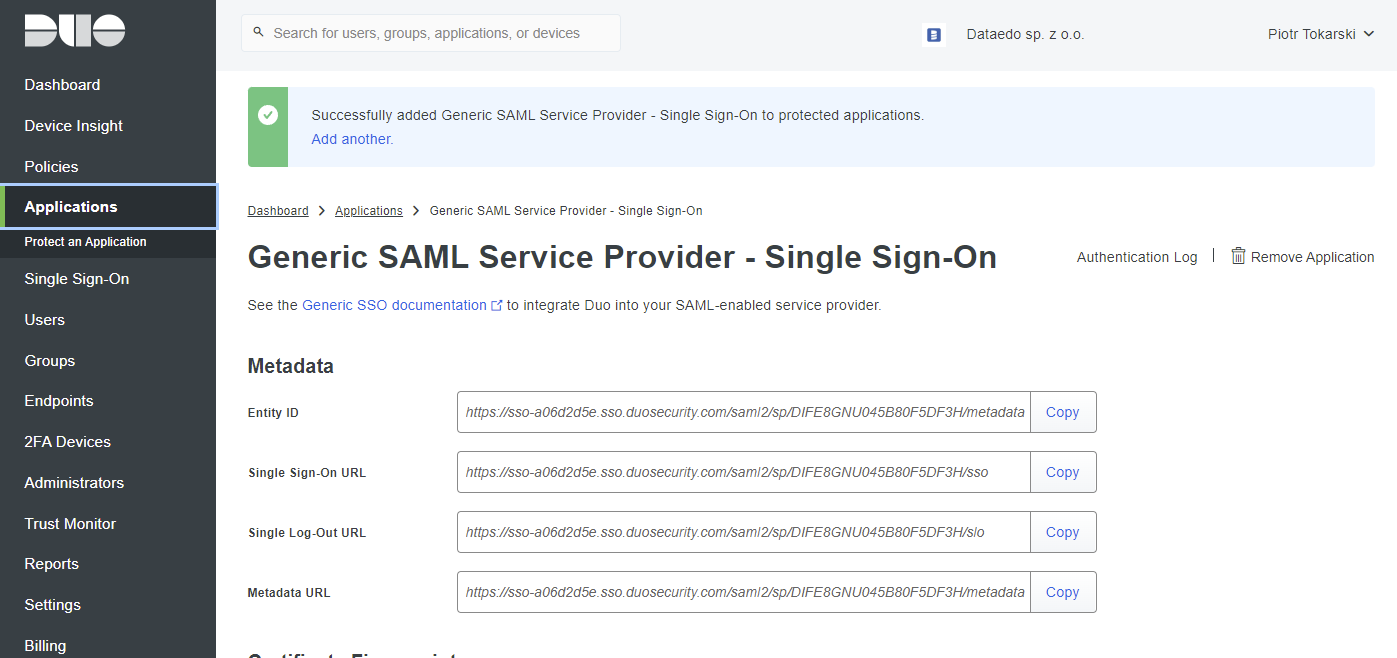Viewport: 1397px width, 658px height.
Task: Copy the Single Log-Out URL
Action: pos(1062,532)
